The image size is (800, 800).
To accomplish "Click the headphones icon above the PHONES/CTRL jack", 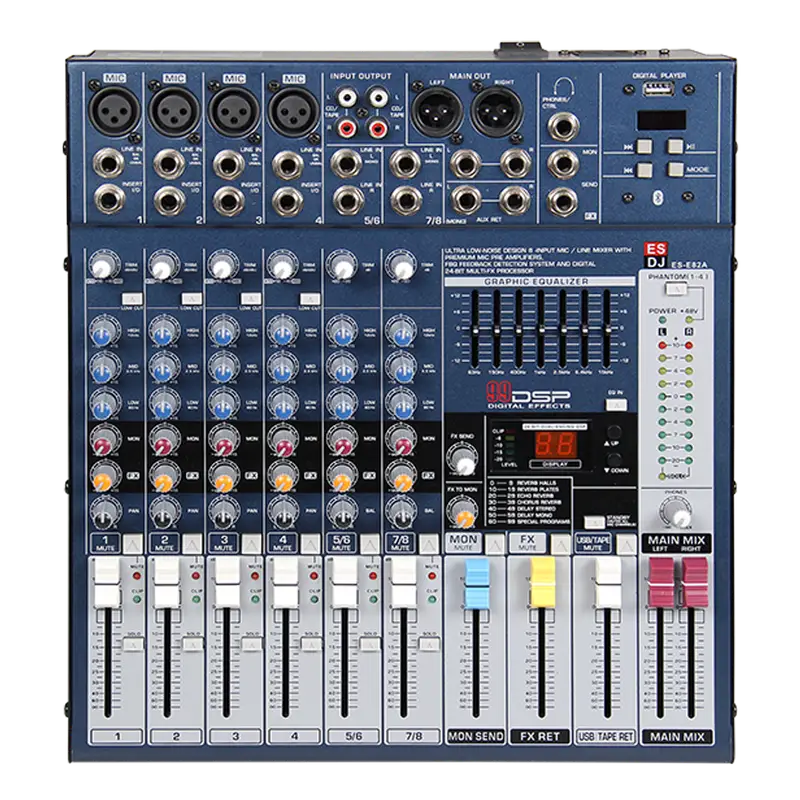I will click(x=563, y=86).
